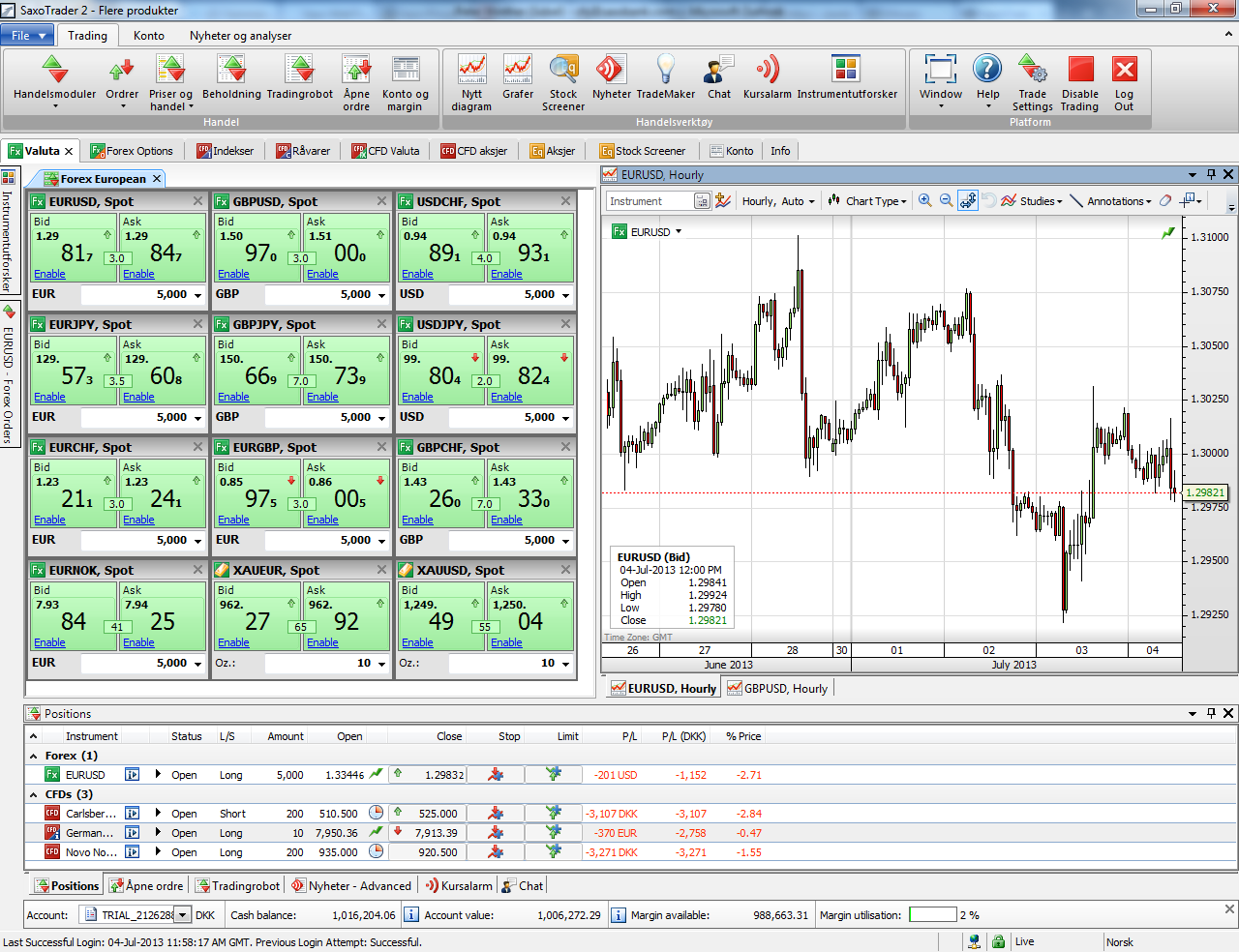Click the XAUEUR Ask price 962.92

348,616
